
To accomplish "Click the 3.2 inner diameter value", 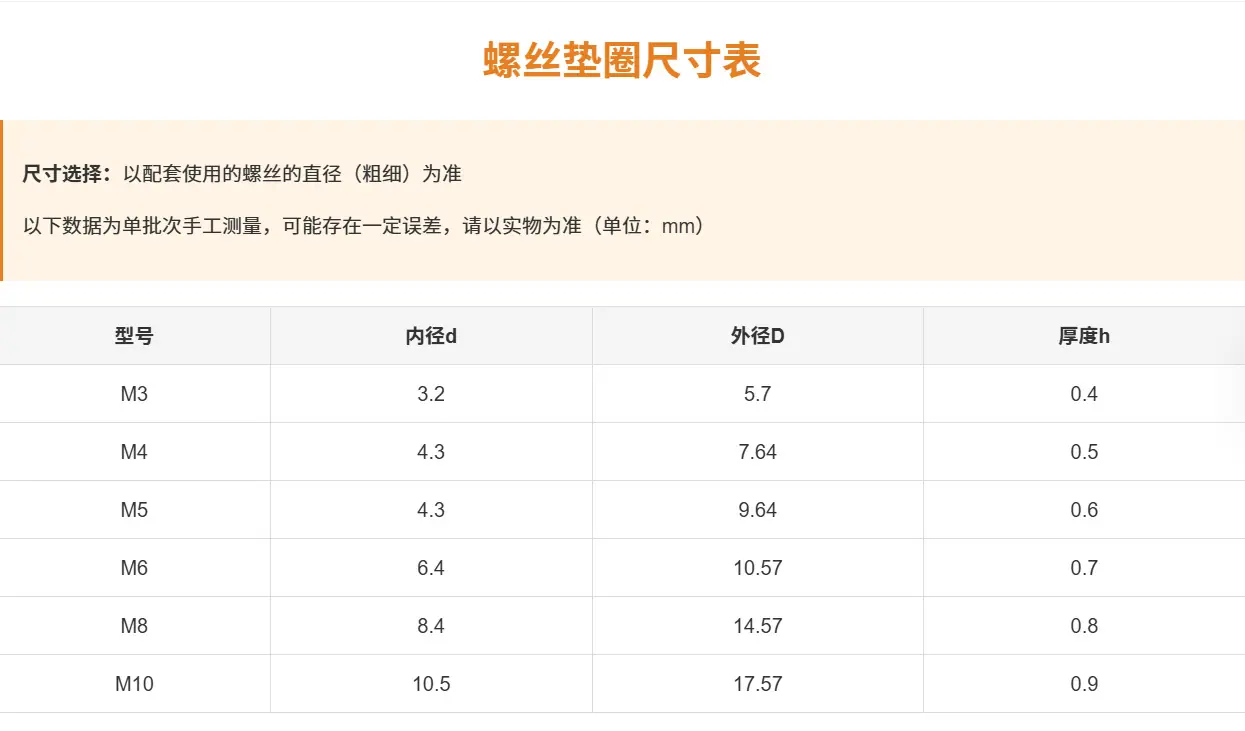I will click(431, 394).
